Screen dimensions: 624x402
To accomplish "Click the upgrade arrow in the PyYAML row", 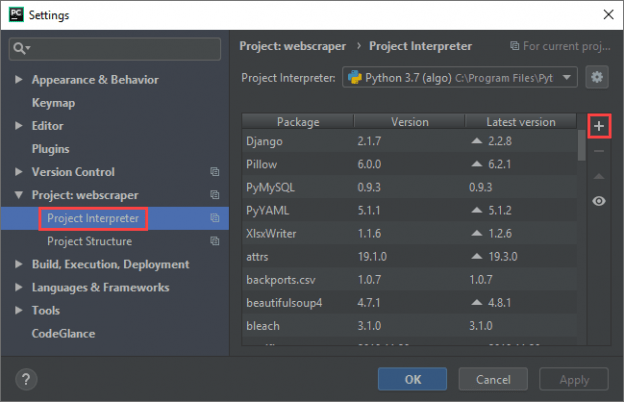I will coord(477,210).
